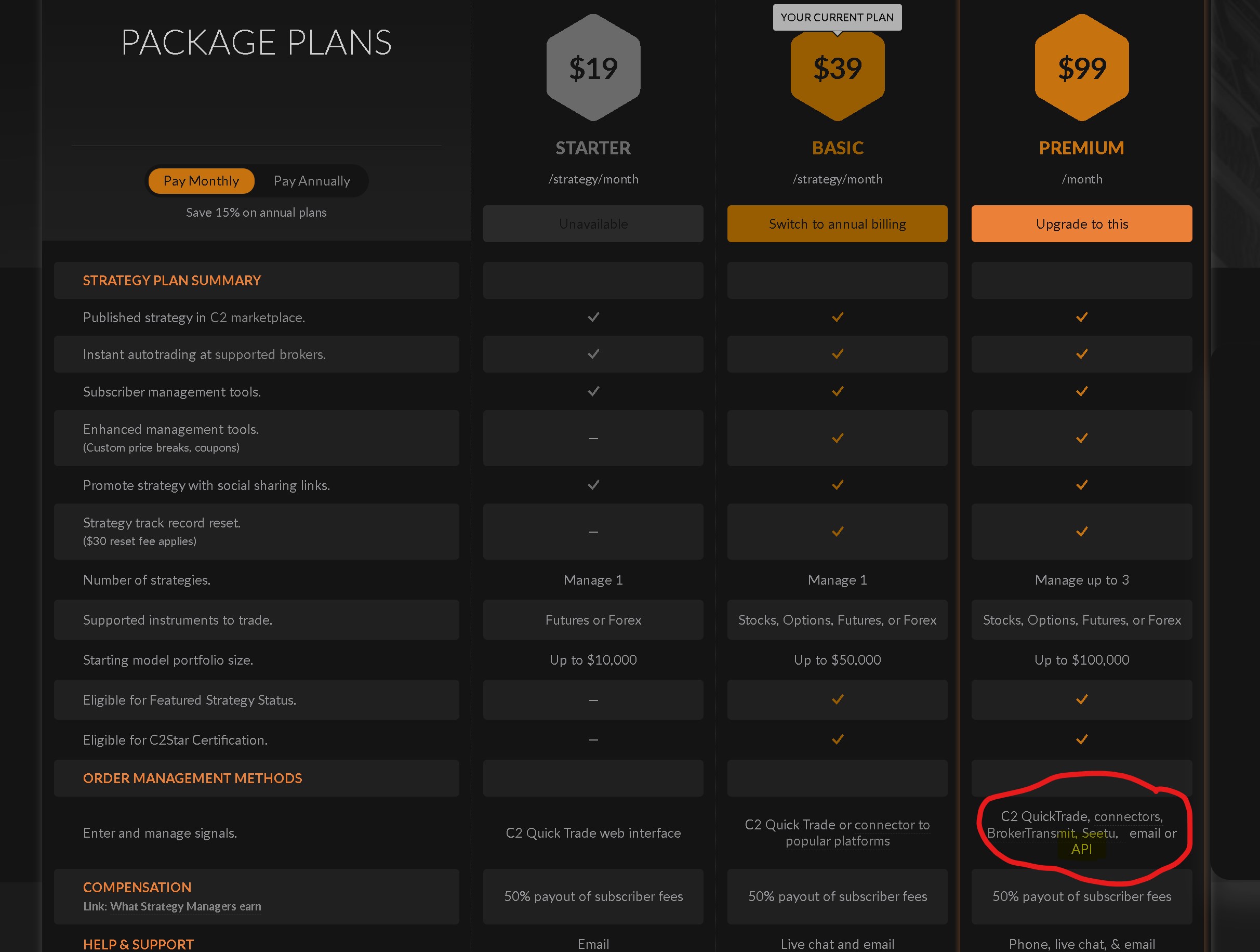Click the Your Current Plan badge

[837, 17]
